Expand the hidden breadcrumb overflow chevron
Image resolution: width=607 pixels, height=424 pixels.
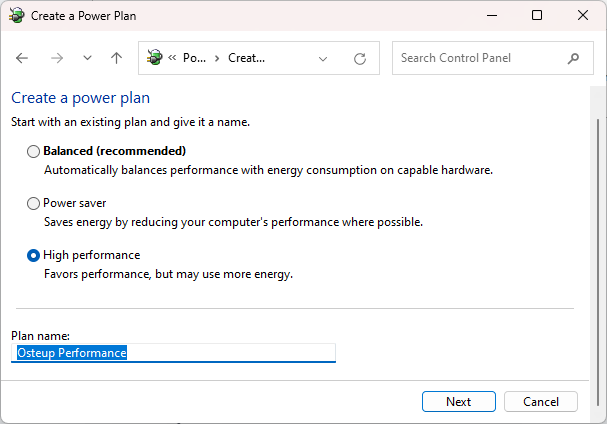(172, 58)
